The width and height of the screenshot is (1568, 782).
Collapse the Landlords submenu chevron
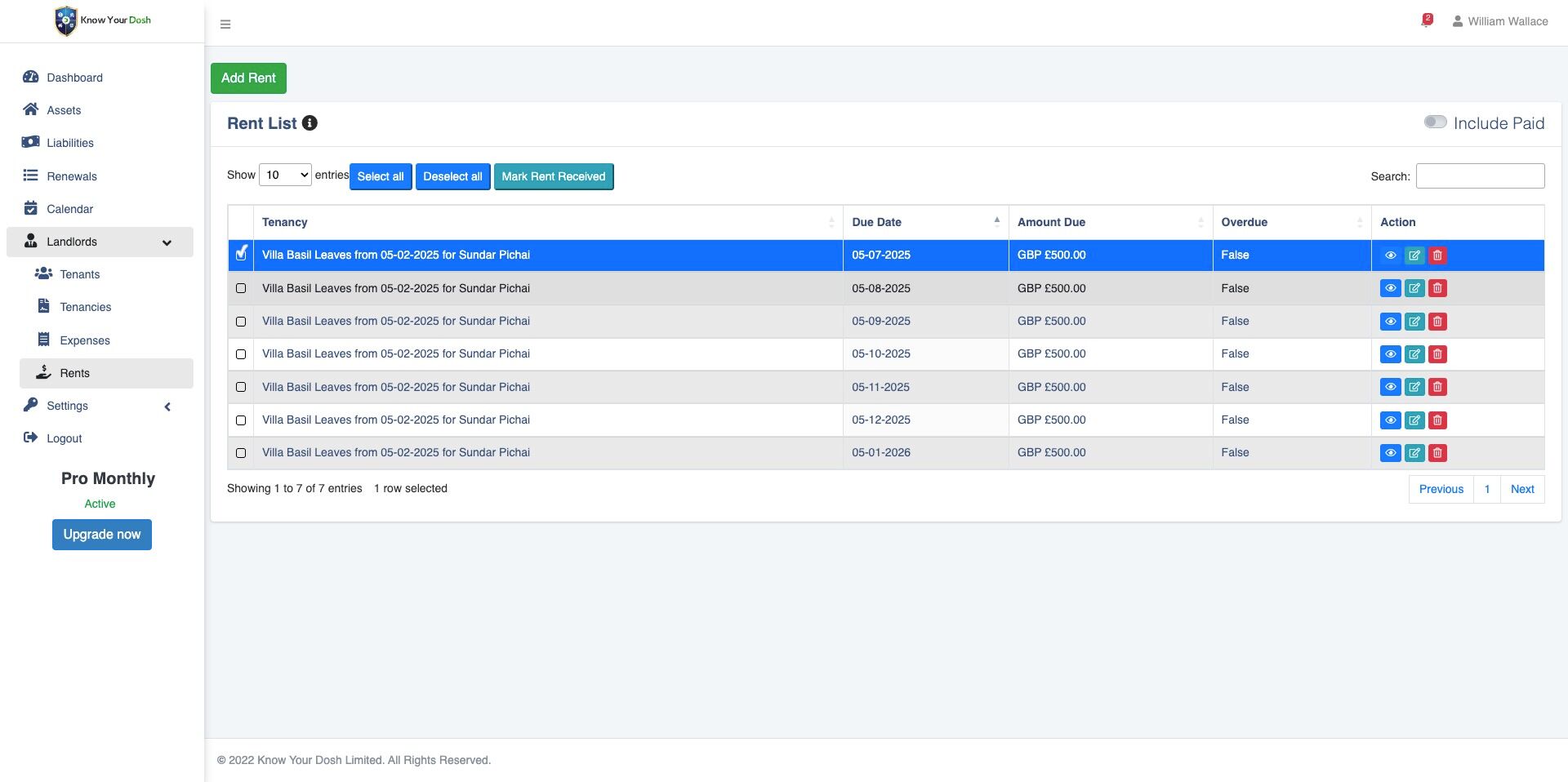167,242
